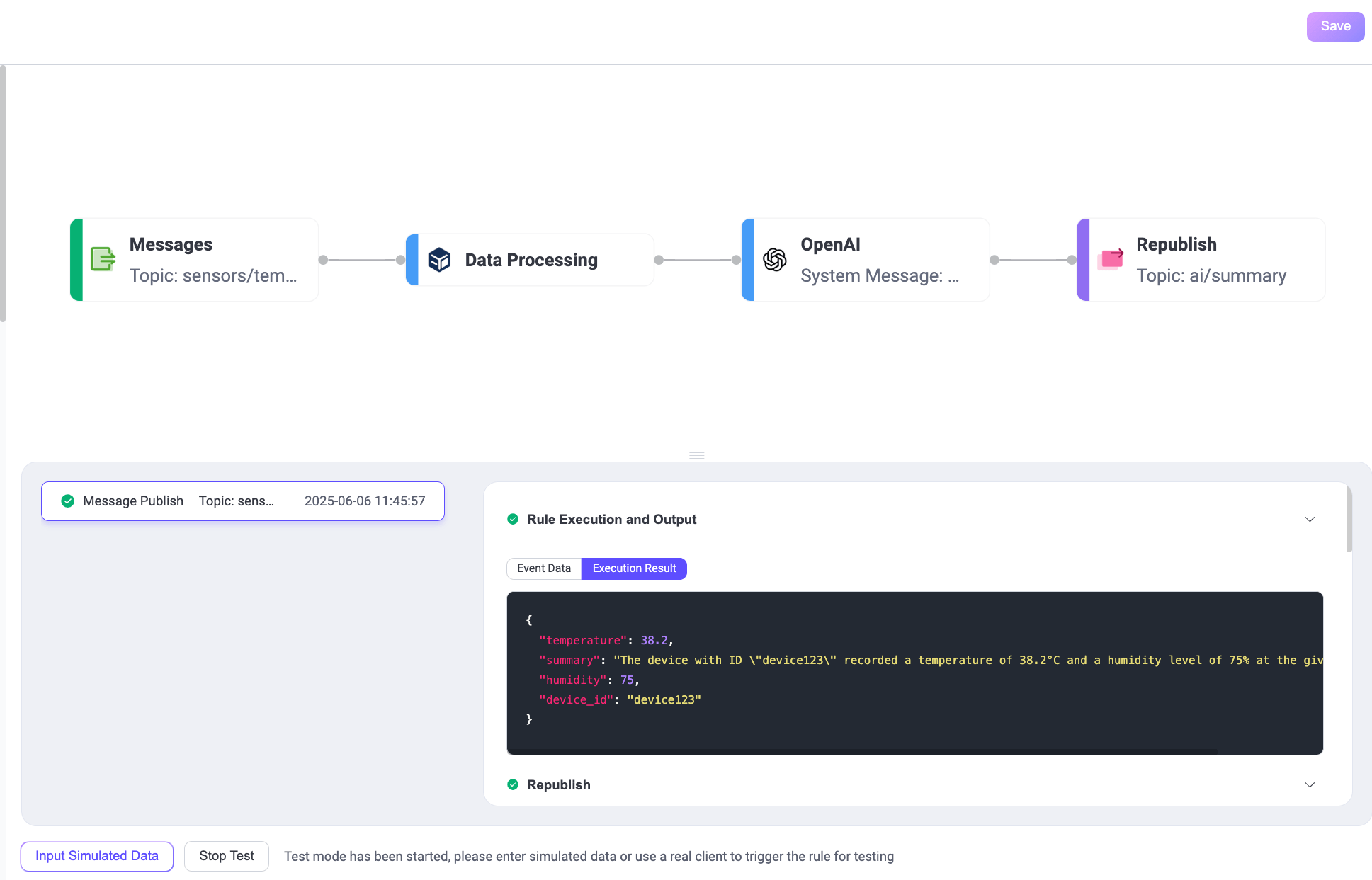Click green status check beside Republish section
Screen dimensions: 1372x880
[513, 784]
